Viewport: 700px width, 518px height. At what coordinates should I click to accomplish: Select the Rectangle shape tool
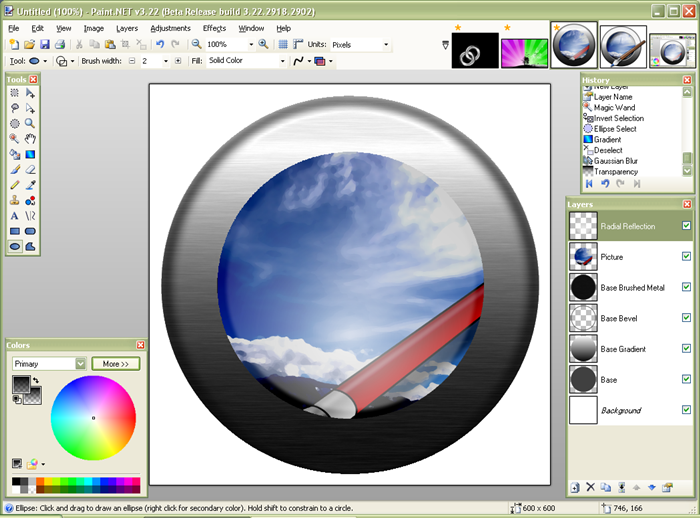pos(15,231)
